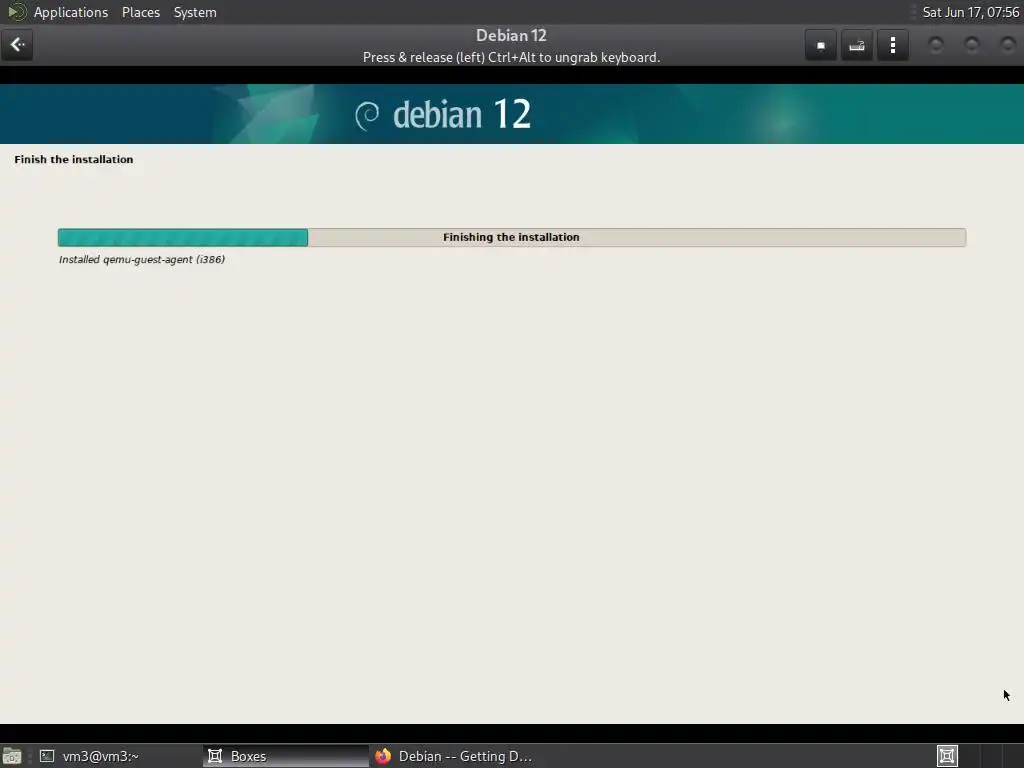
Task: Click the 'Finish the installation' heading
Action: (x=74, y=159)
